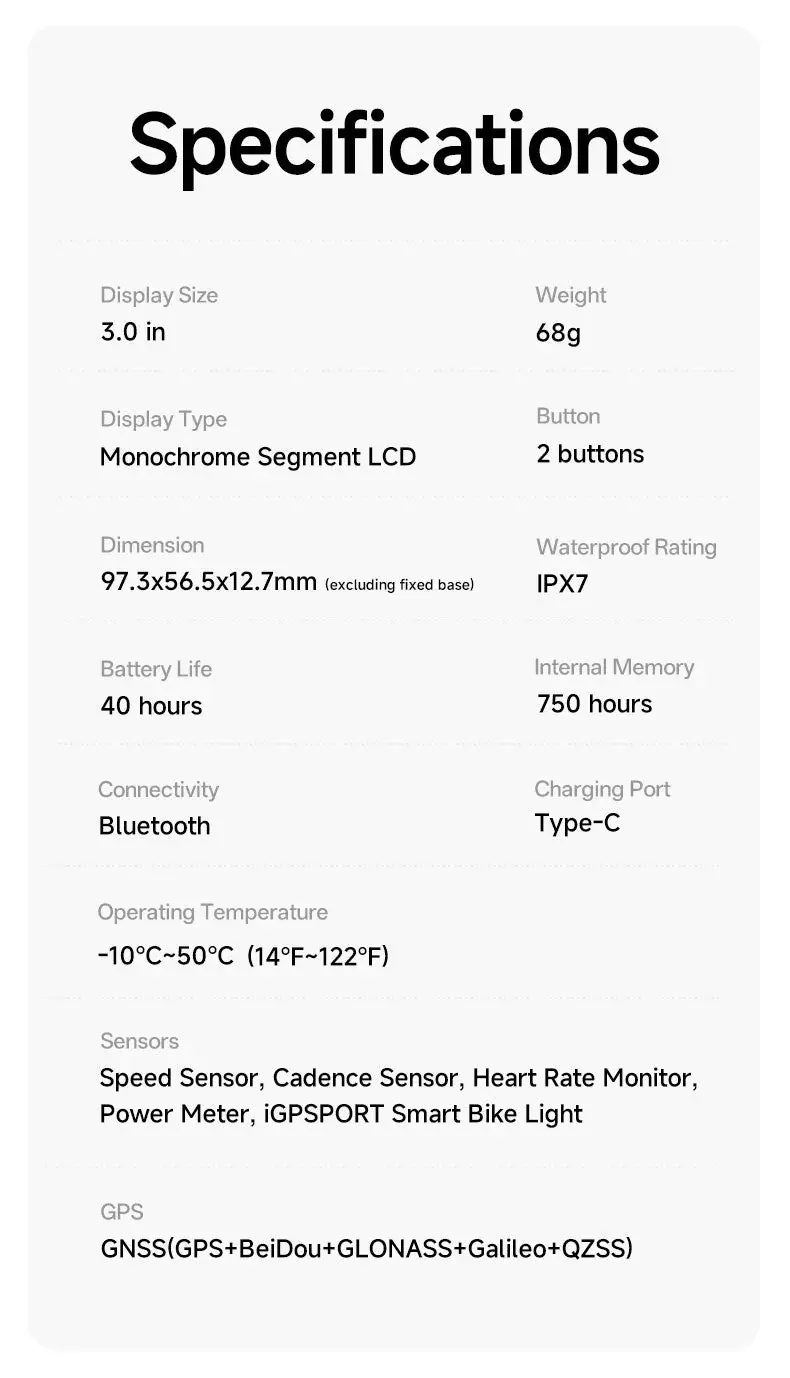Click the 97.3x56.5x12.7mm dimension value
This screenshot has height=1378, width=790.
click(x=208, y=581)
